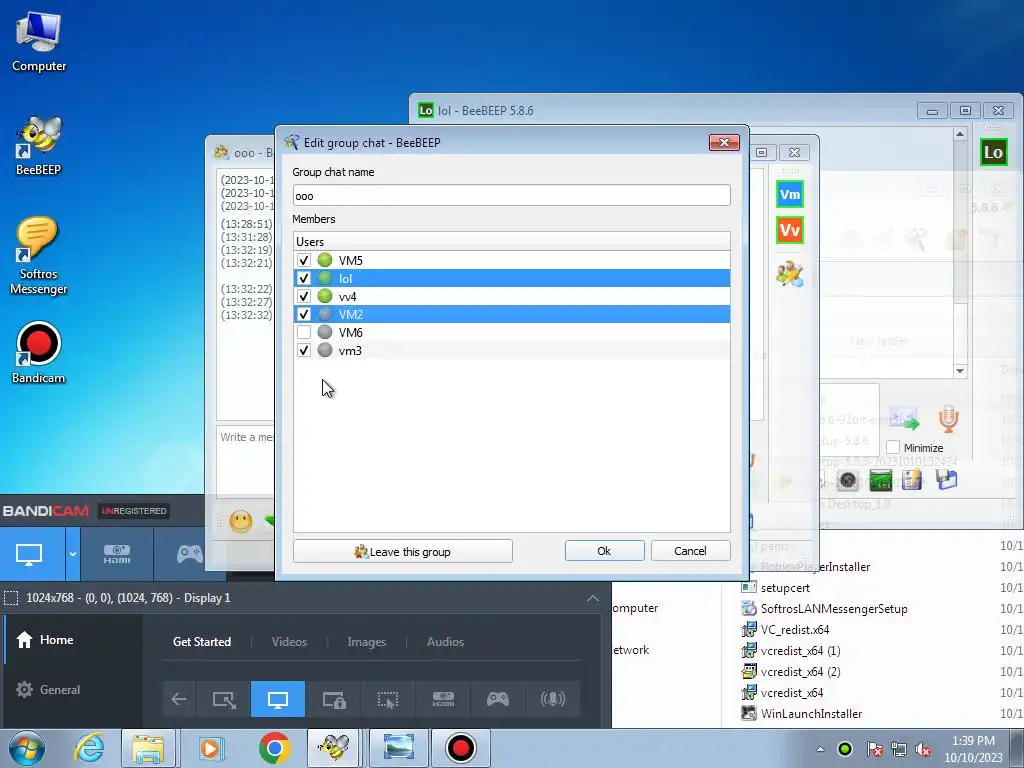Image resolution: width=1024 pixels, height=768 pixels.
Task: Click the muted volume tray icon
Action: (923, 749)
